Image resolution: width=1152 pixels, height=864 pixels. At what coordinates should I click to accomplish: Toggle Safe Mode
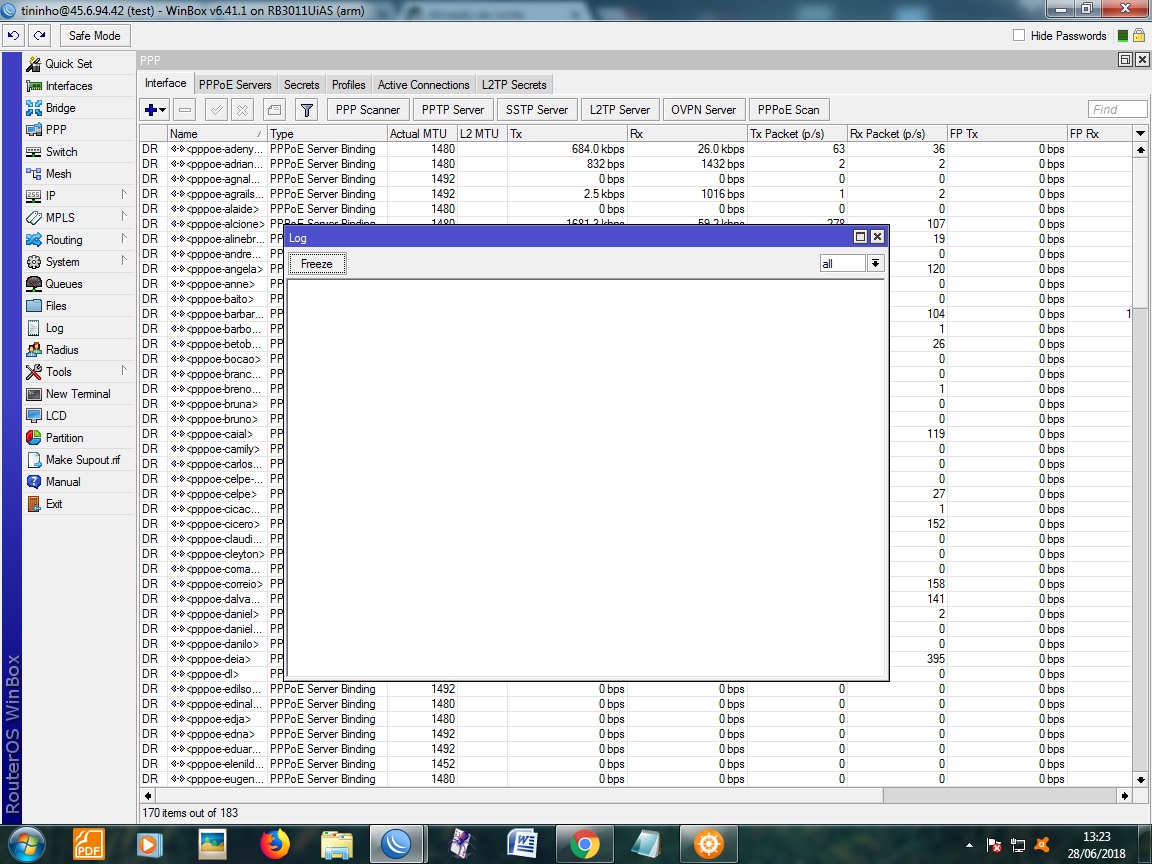(x=94, y=35)
